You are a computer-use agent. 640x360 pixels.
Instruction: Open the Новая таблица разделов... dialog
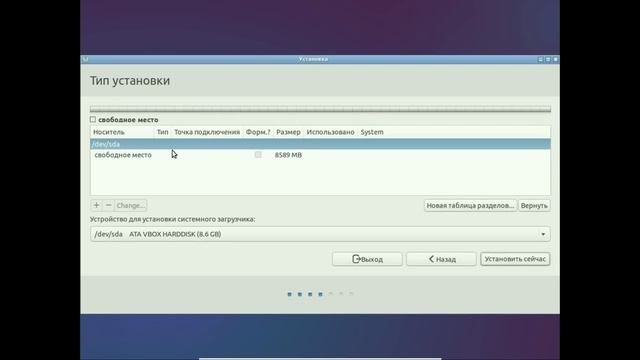click(x=470, y=205)
